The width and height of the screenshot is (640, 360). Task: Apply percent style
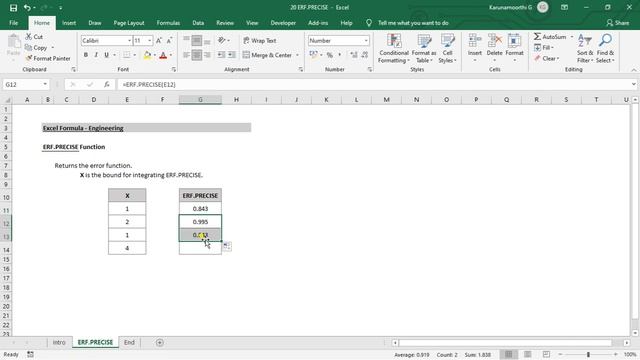click(x=329, y=55)
